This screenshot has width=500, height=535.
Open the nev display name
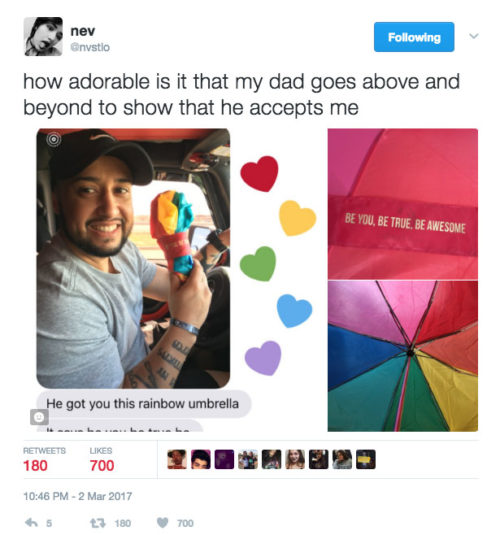tap(83, 31)
